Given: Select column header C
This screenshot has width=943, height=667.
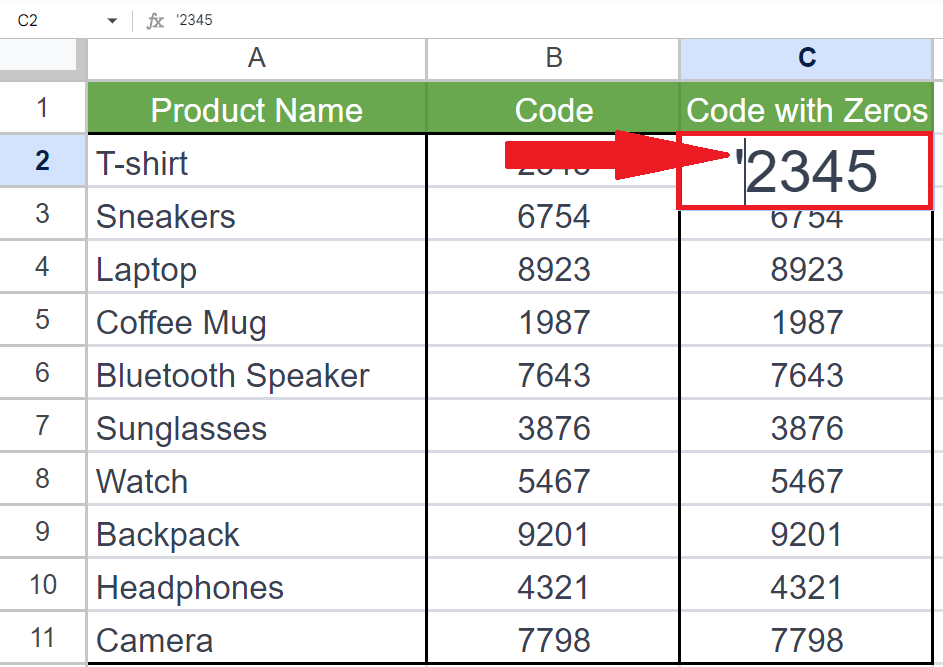Looking at the screenshot, I should click(805, 60).
